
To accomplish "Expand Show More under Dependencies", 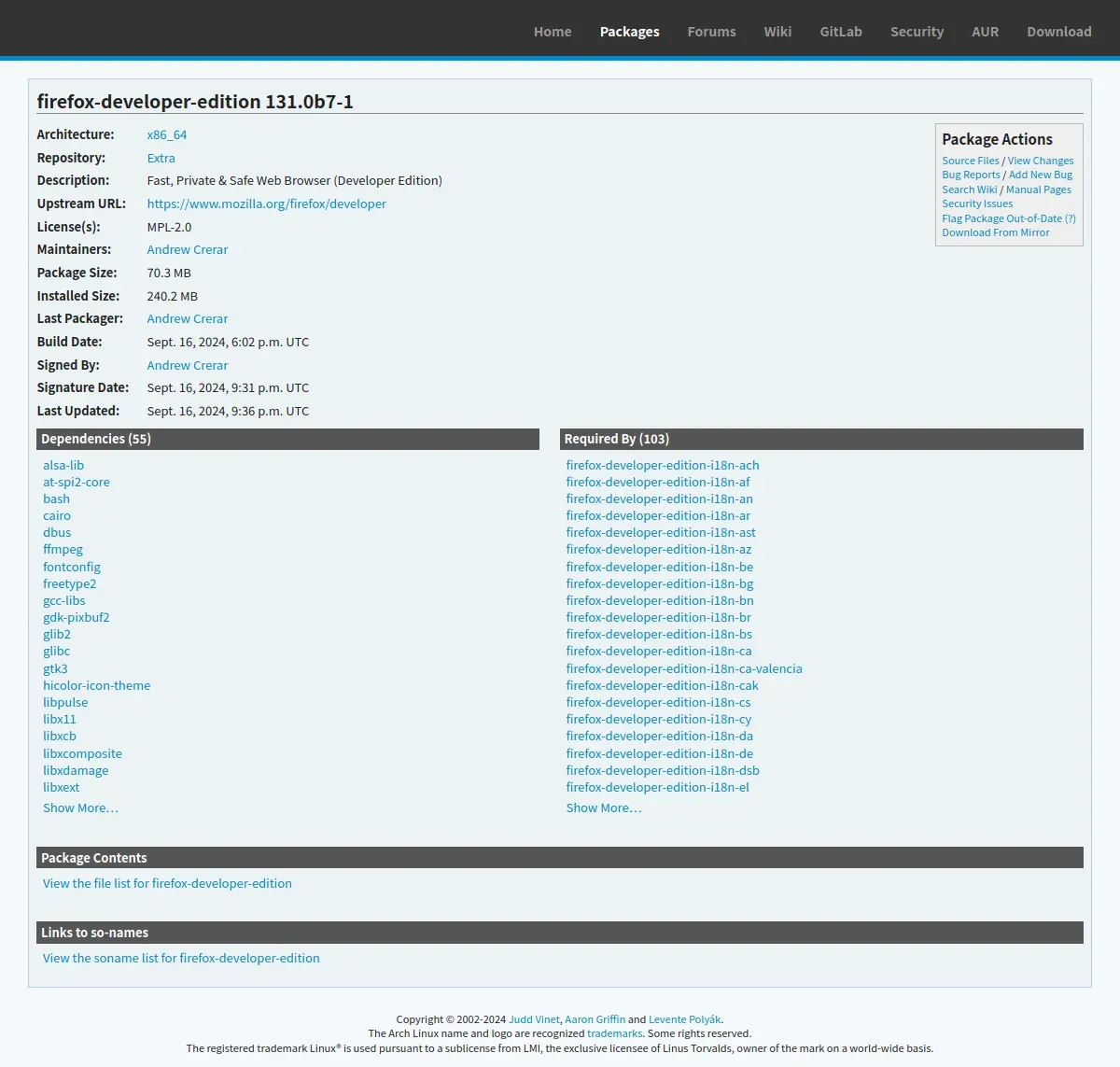I will (x=80, y=807).
